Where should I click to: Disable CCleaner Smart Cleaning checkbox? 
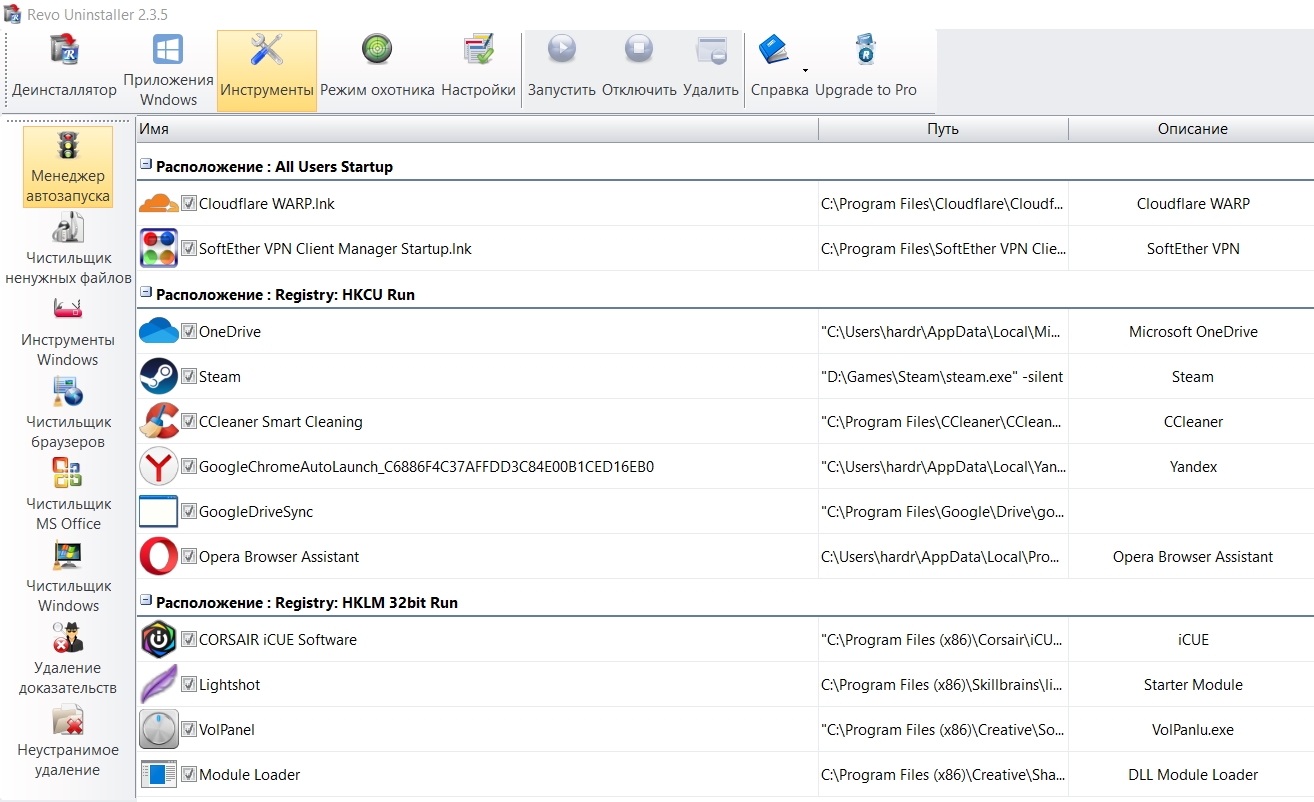pos(188,421)
